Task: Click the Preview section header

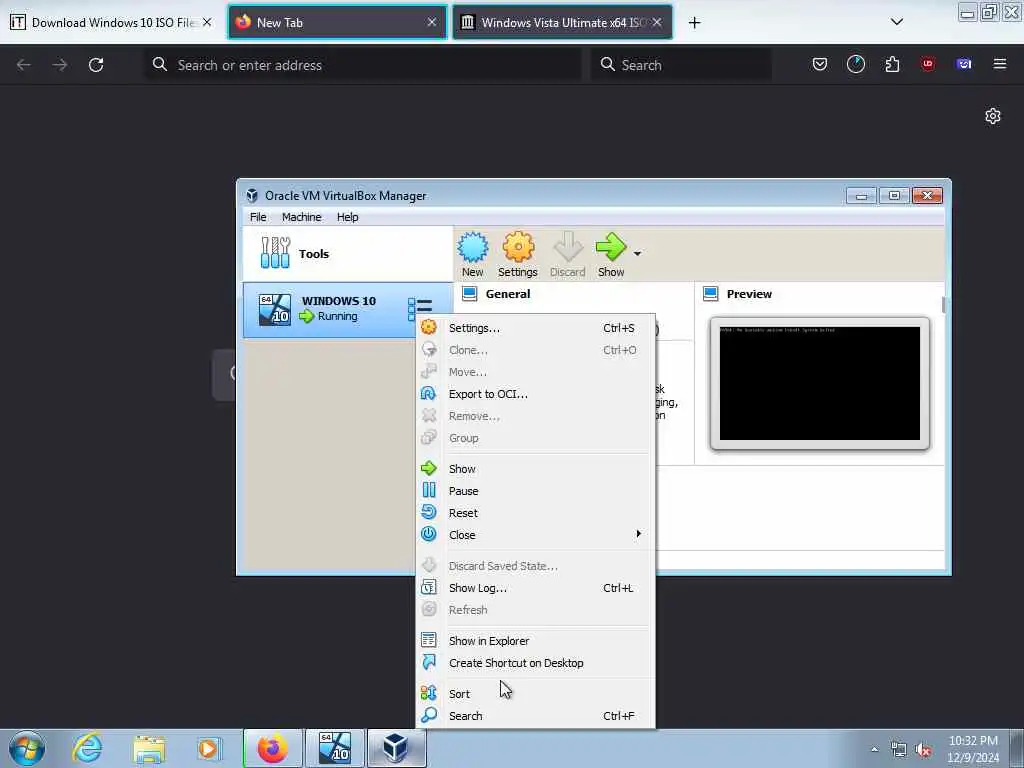Action: [749, 294]
